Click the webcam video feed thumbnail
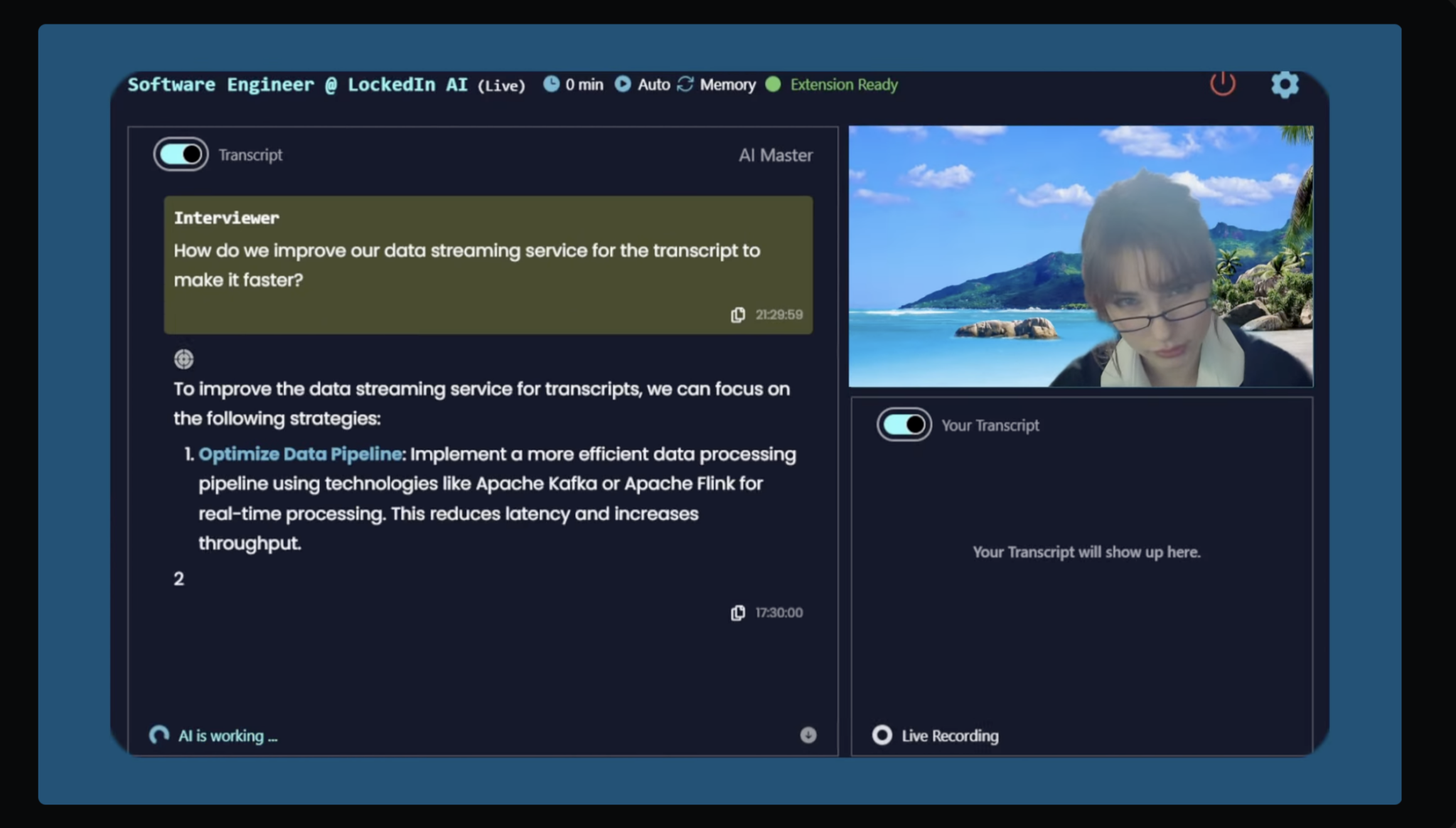The width and height of the screenshot is (1456, 828). (x=1081, y=256)
